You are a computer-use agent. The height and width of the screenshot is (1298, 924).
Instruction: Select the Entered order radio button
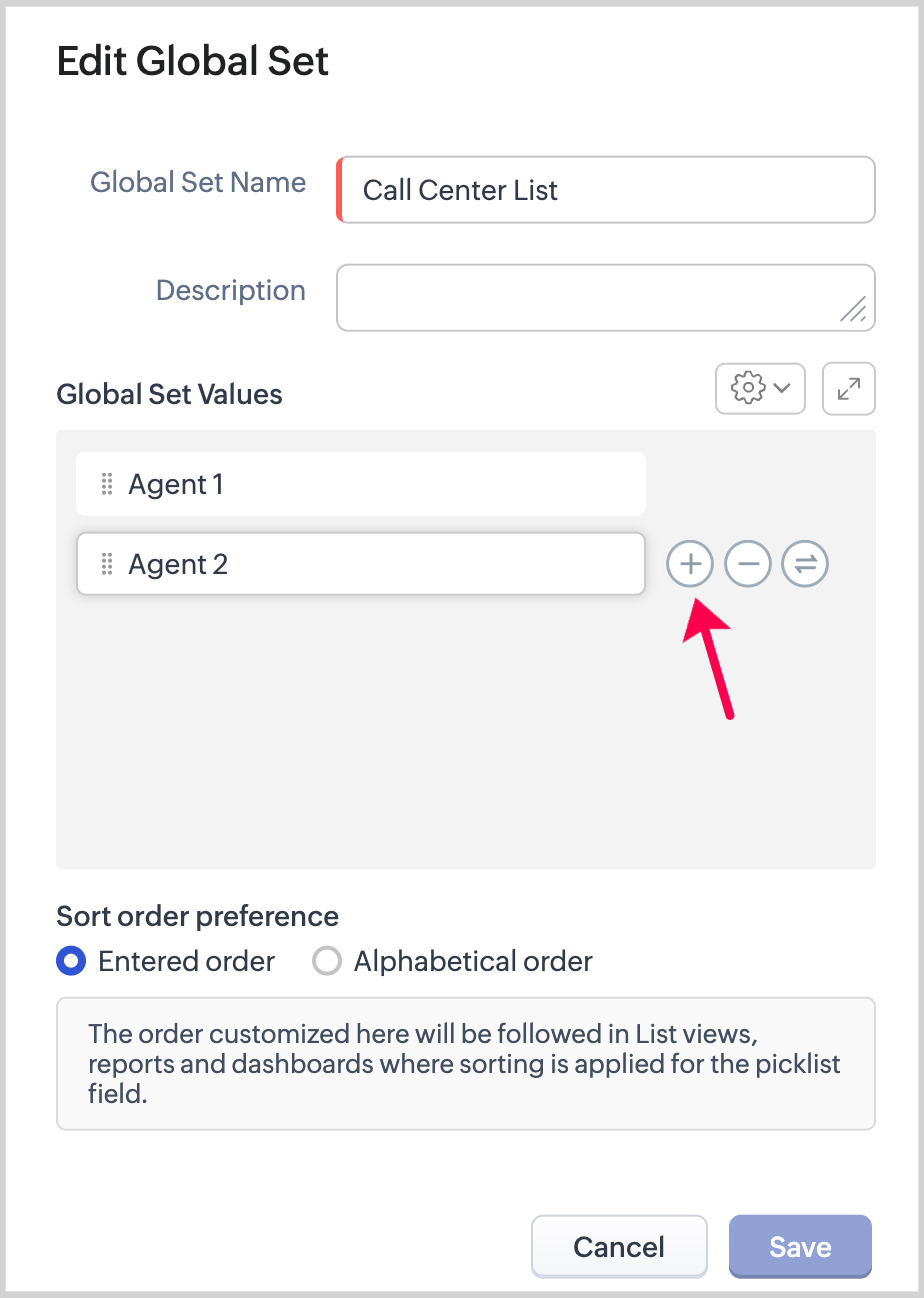tap(71, 962)
